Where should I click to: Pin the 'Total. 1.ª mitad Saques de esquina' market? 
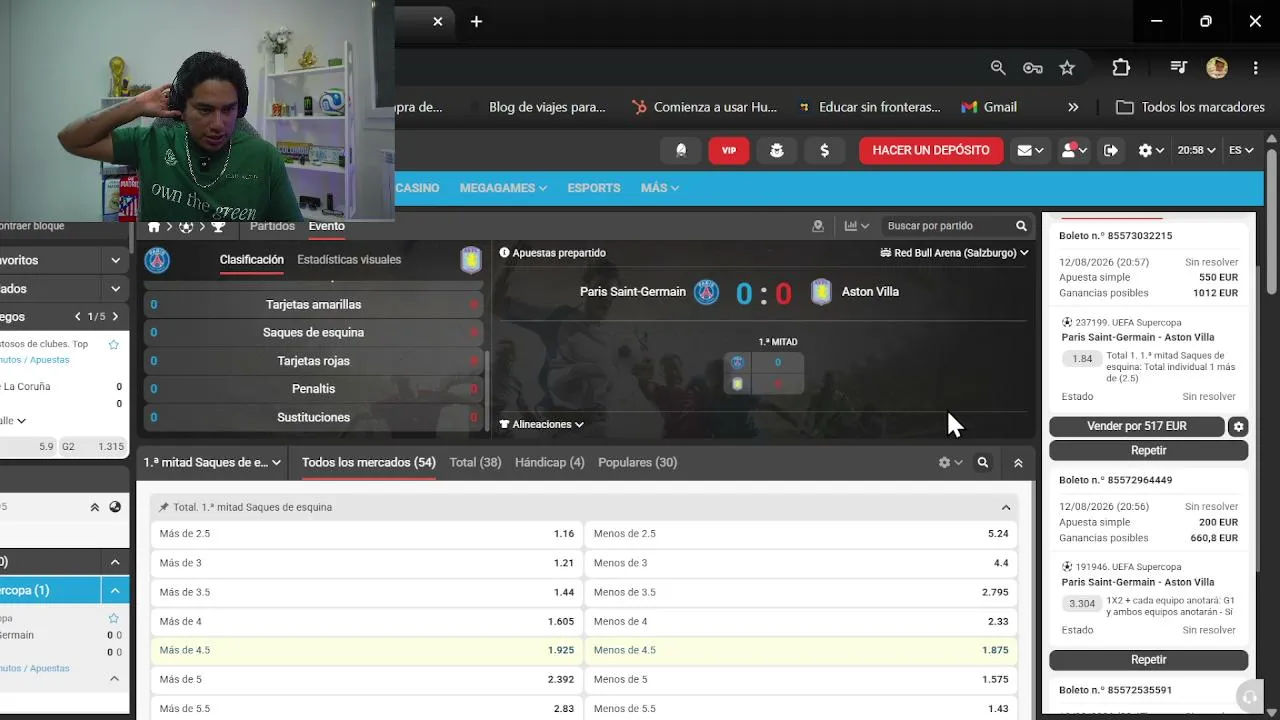click(164, 507)
